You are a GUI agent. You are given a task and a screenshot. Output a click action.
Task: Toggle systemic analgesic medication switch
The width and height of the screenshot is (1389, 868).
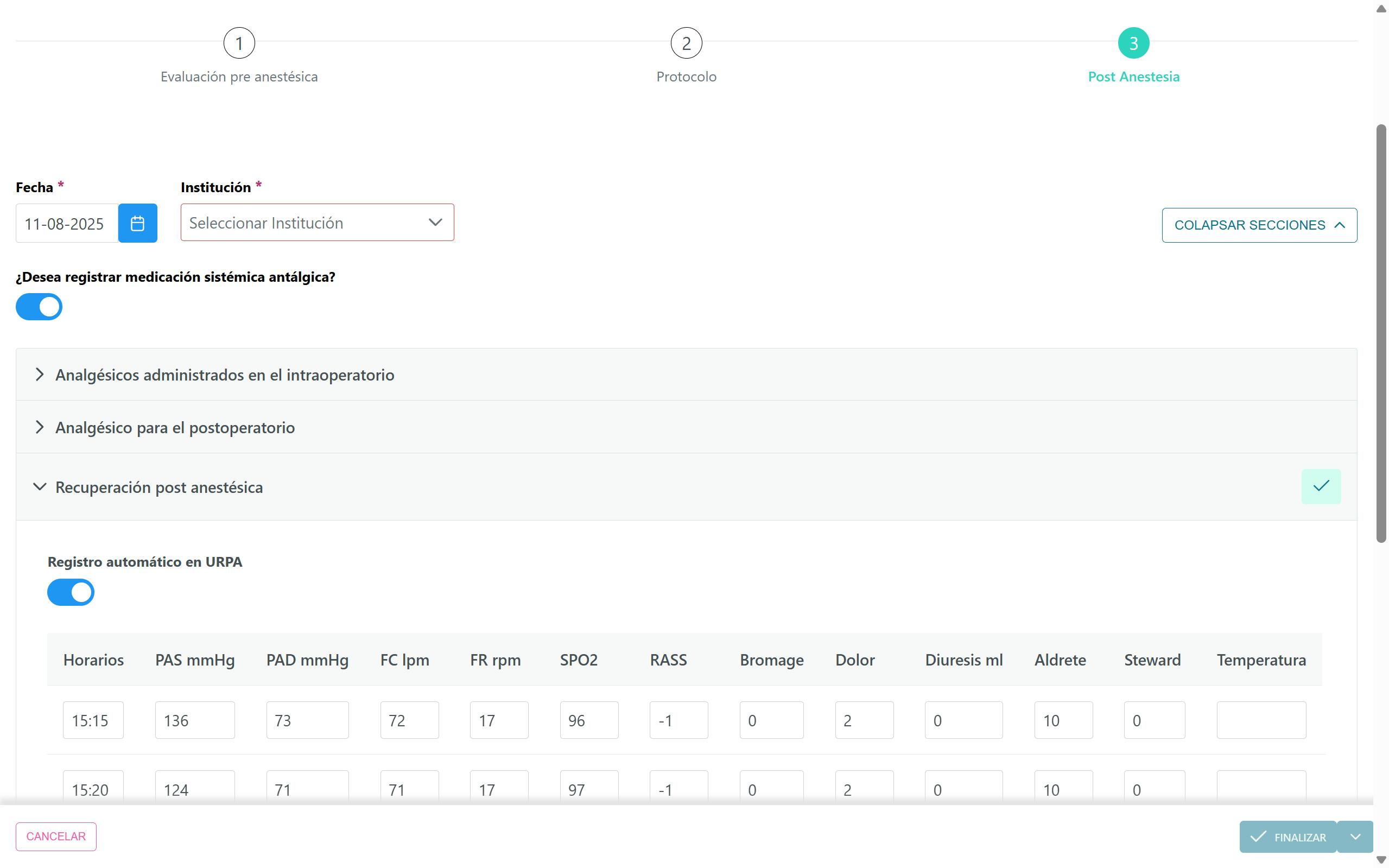tap(39, 307)
